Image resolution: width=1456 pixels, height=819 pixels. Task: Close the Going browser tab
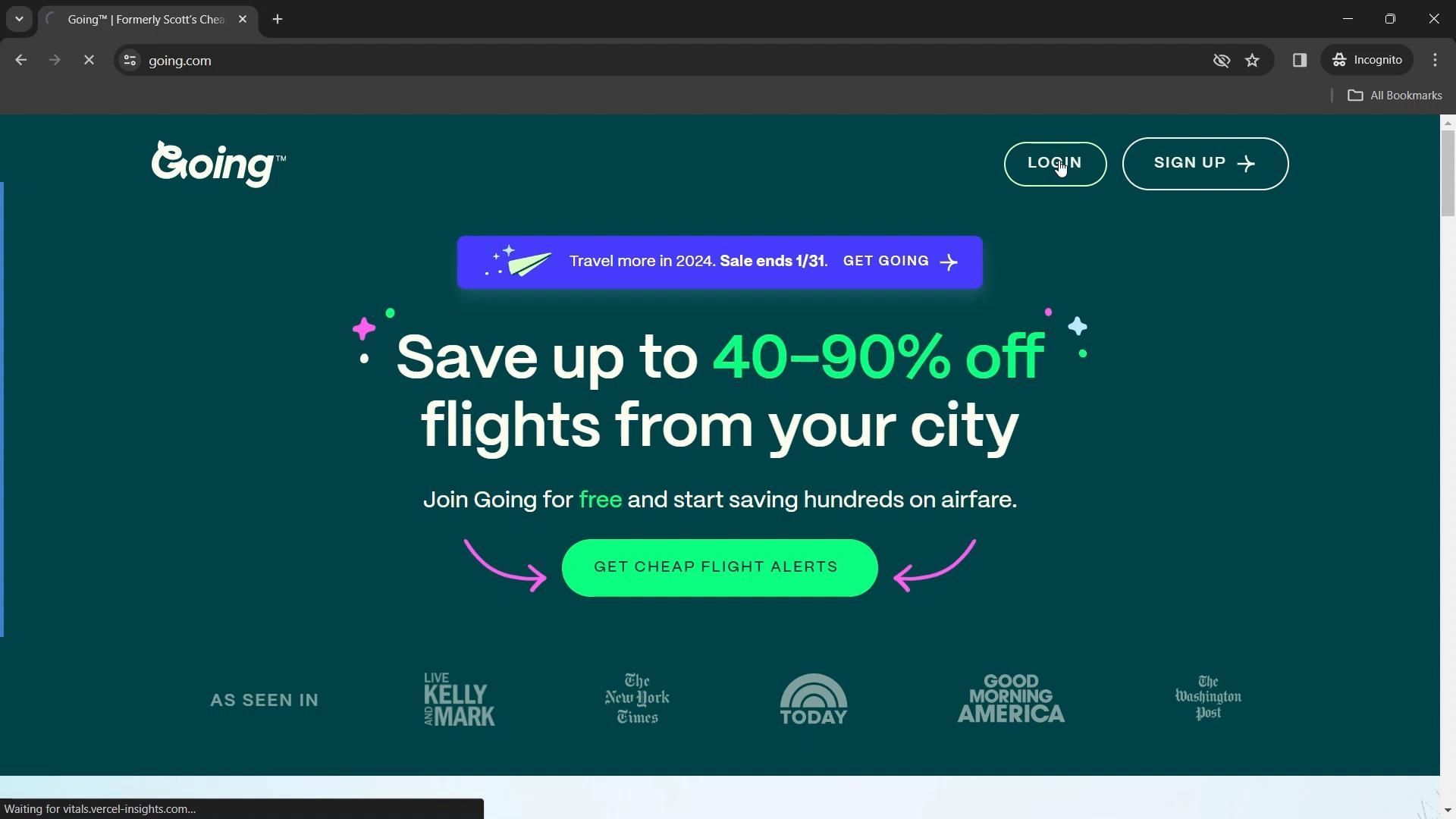(x=243, y=20)
